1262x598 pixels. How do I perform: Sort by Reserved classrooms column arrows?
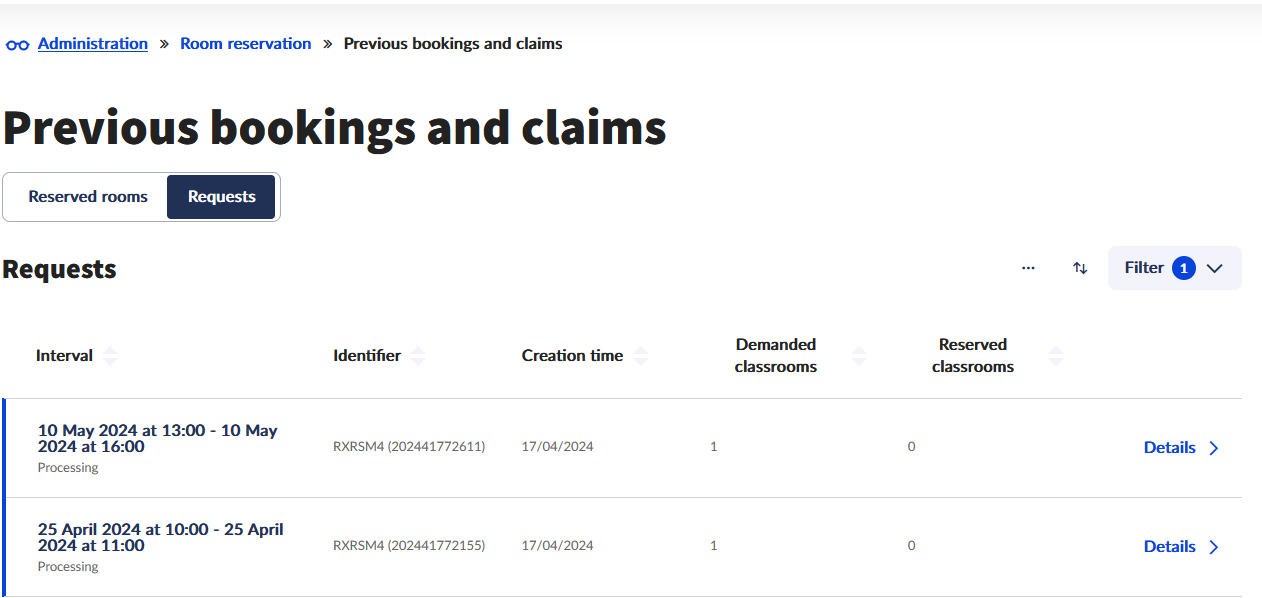tap(1055, 356)
